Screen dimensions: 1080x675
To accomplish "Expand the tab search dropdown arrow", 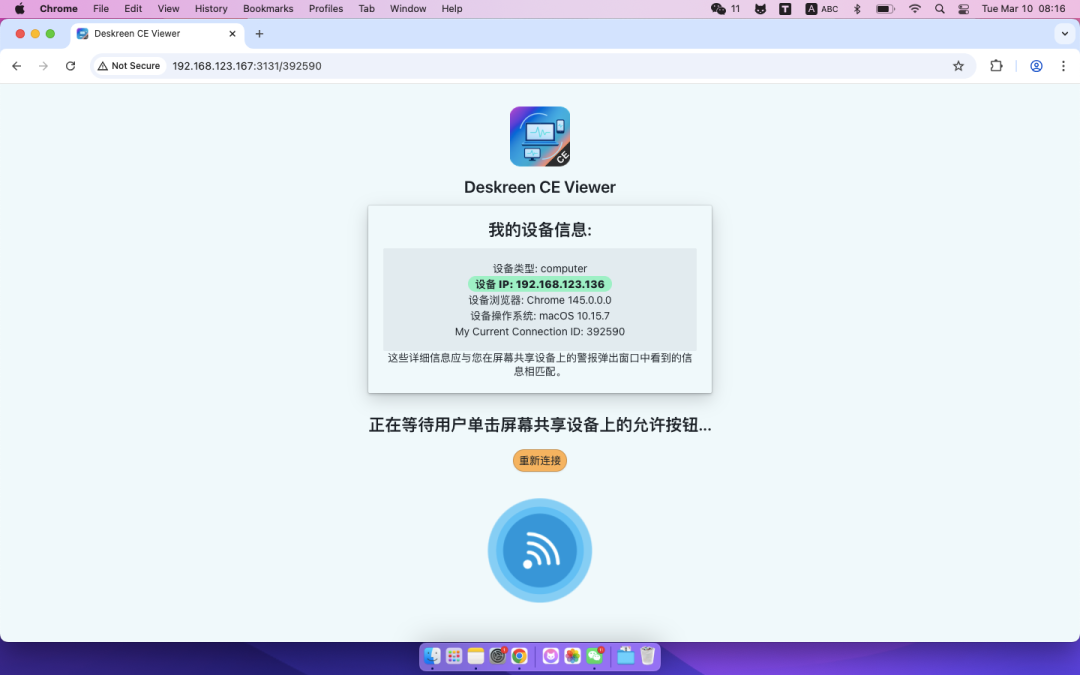I will (1064, 34).
